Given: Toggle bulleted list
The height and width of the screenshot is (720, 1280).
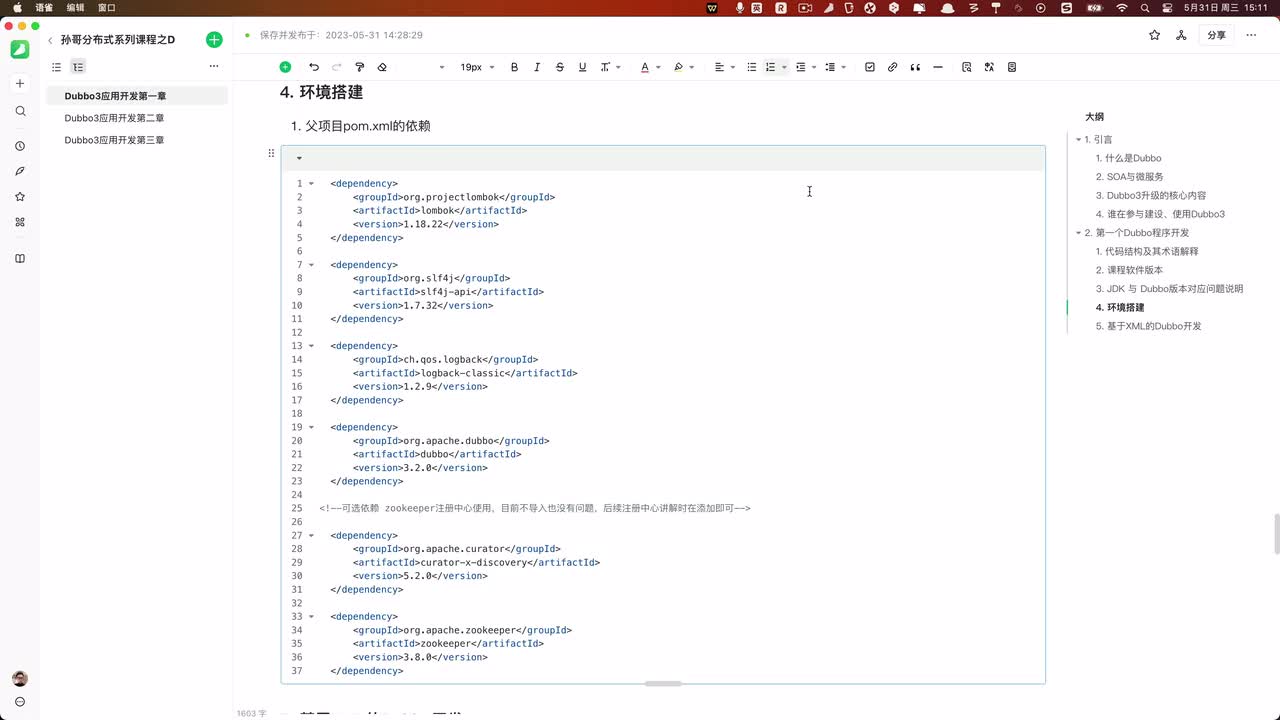Looking at the screenshot, I should click(752, 67).
